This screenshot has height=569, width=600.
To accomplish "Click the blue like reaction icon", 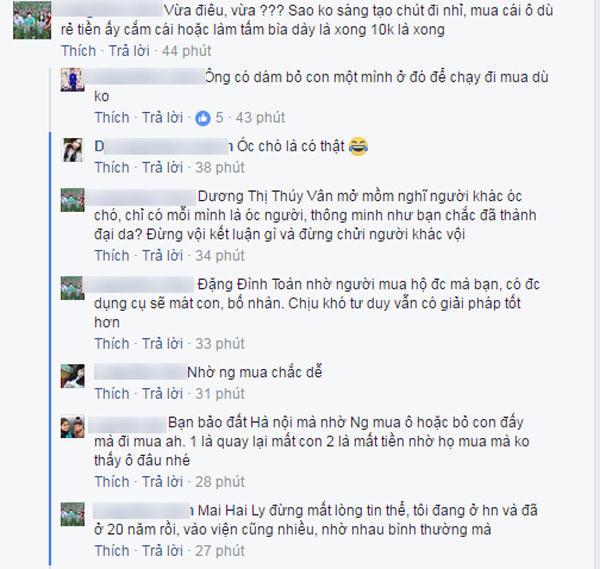I will tap(203, 118).
